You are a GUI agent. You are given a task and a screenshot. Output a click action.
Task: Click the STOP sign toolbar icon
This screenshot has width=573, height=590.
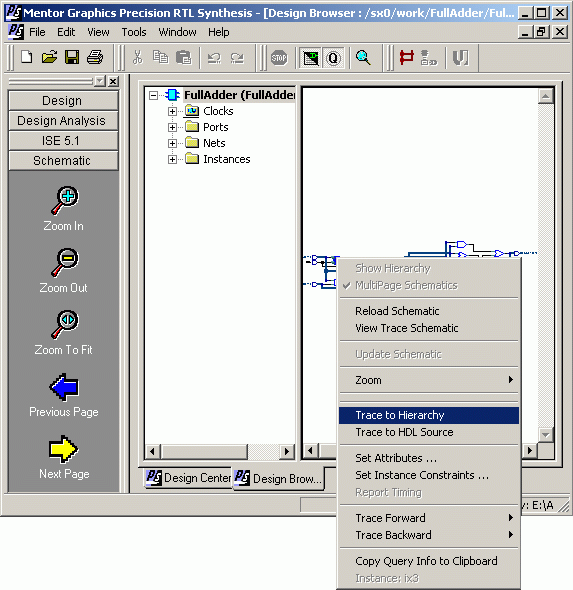(279, 58)
